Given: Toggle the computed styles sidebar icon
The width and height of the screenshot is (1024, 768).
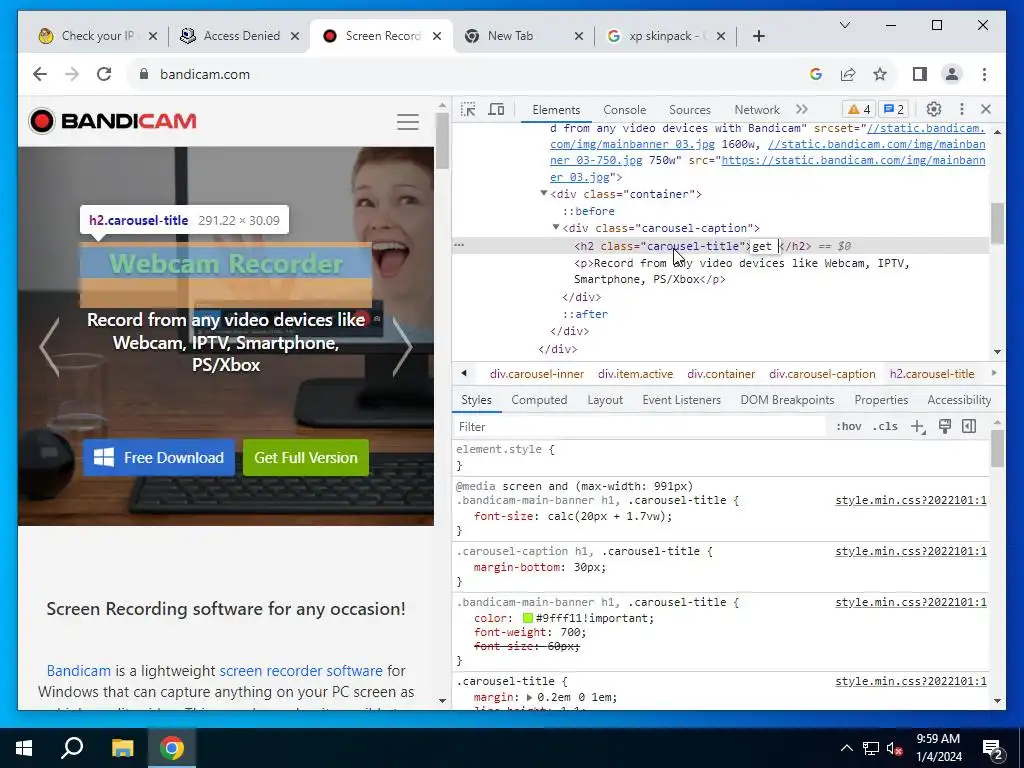Looking at the screenshot, I should click(969, 426).
